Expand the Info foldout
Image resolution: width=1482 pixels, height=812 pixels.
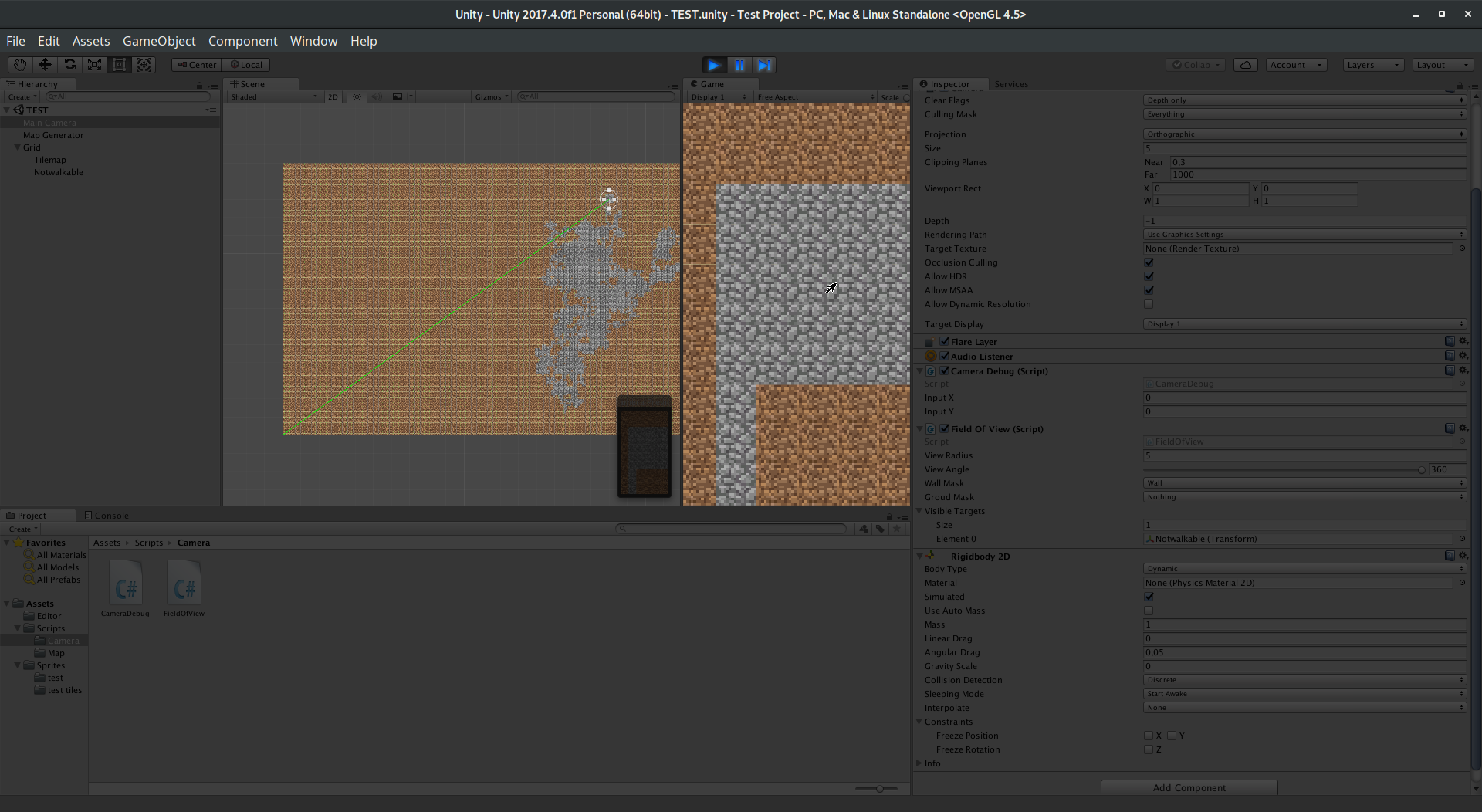click(x=919, y=763)
